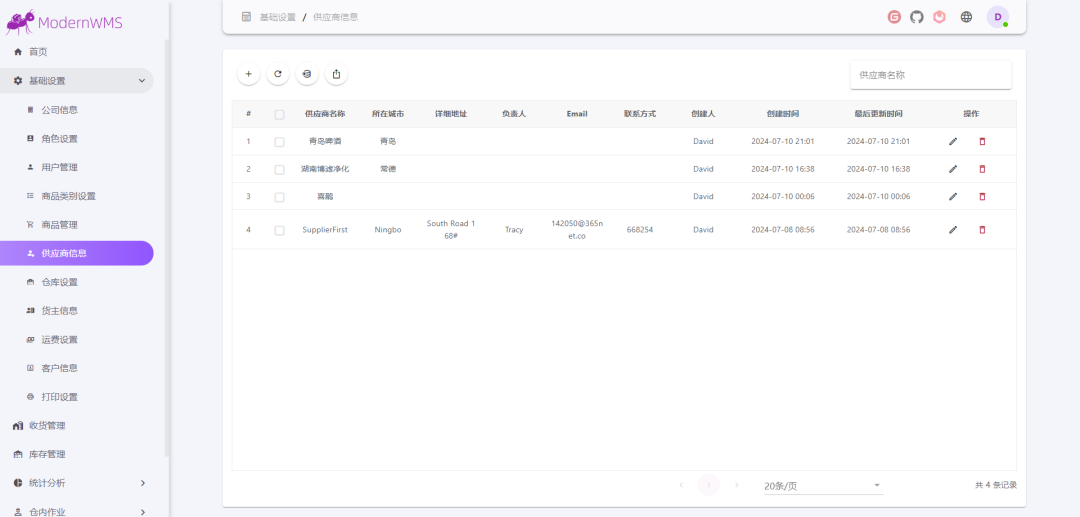Delete the SupplierFirst supplier row
This screenshot has width=1080, height=517.
pyautogui.click(x=982, y=230)
